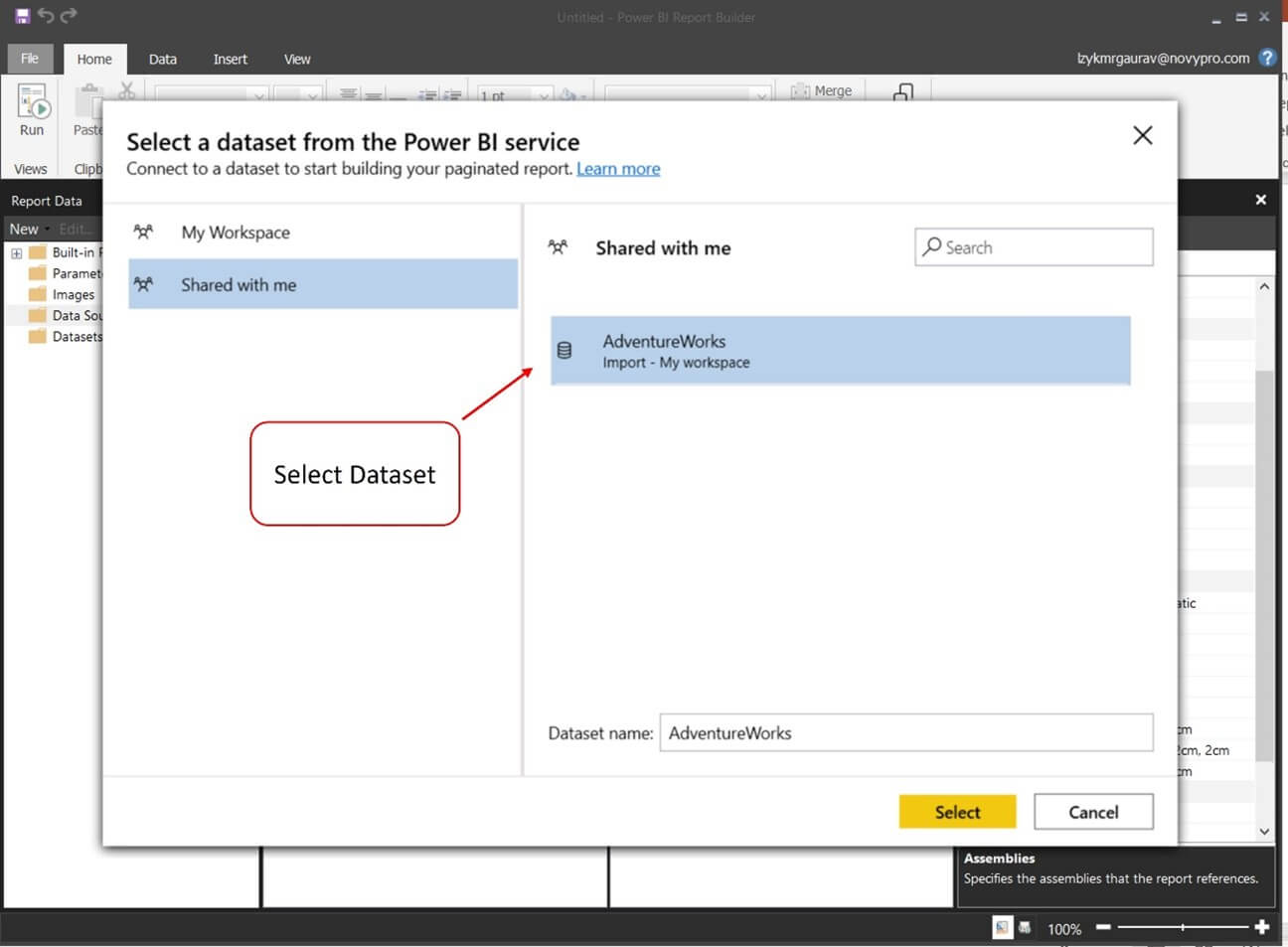The image size is (1288, 947).
Task: Click the save icon in title bar
Action: tap(22, 16)
